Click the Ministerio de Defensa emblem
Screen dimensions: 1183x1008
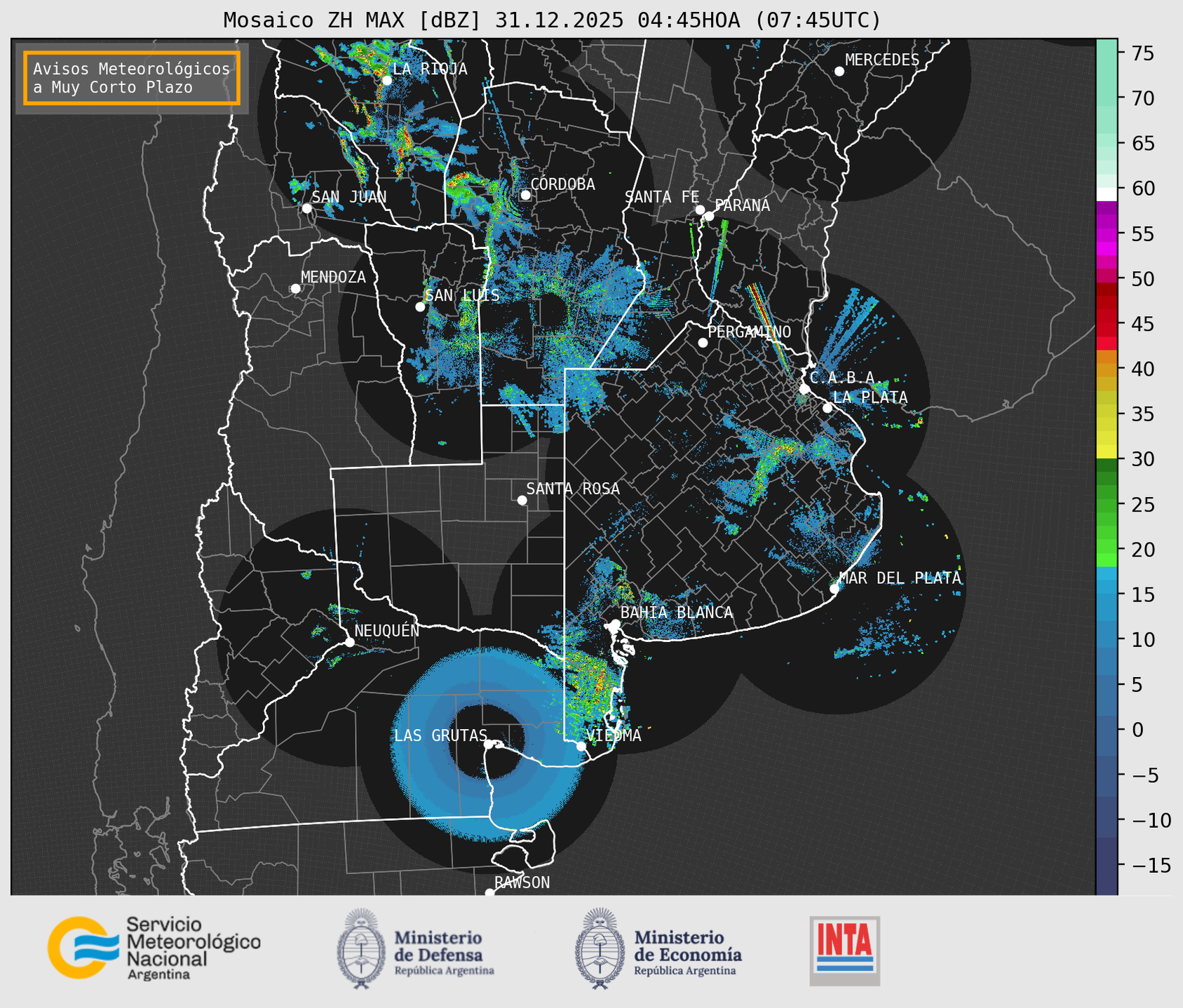pos(360,948)
